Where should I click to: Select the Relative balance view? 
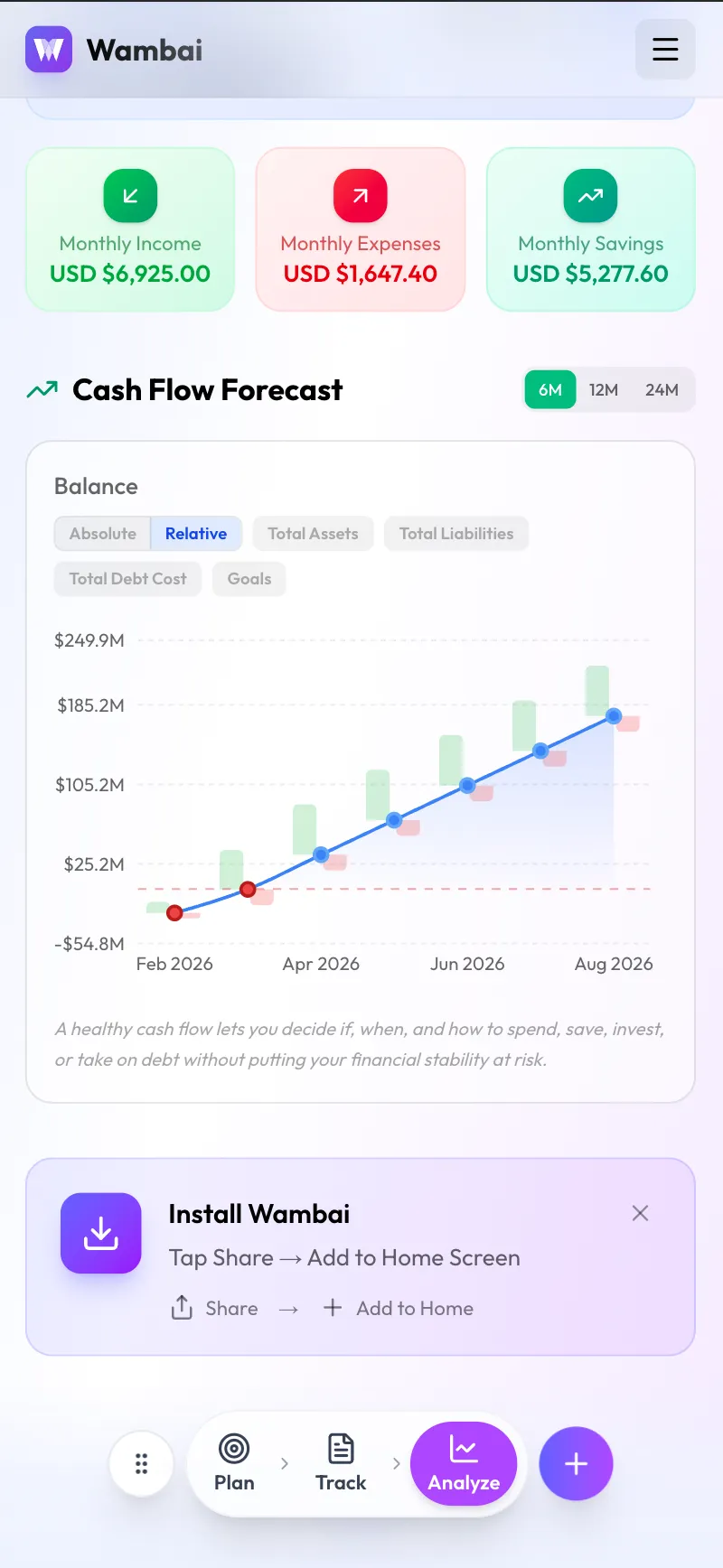pyautogui.click(x=195, y=533)
